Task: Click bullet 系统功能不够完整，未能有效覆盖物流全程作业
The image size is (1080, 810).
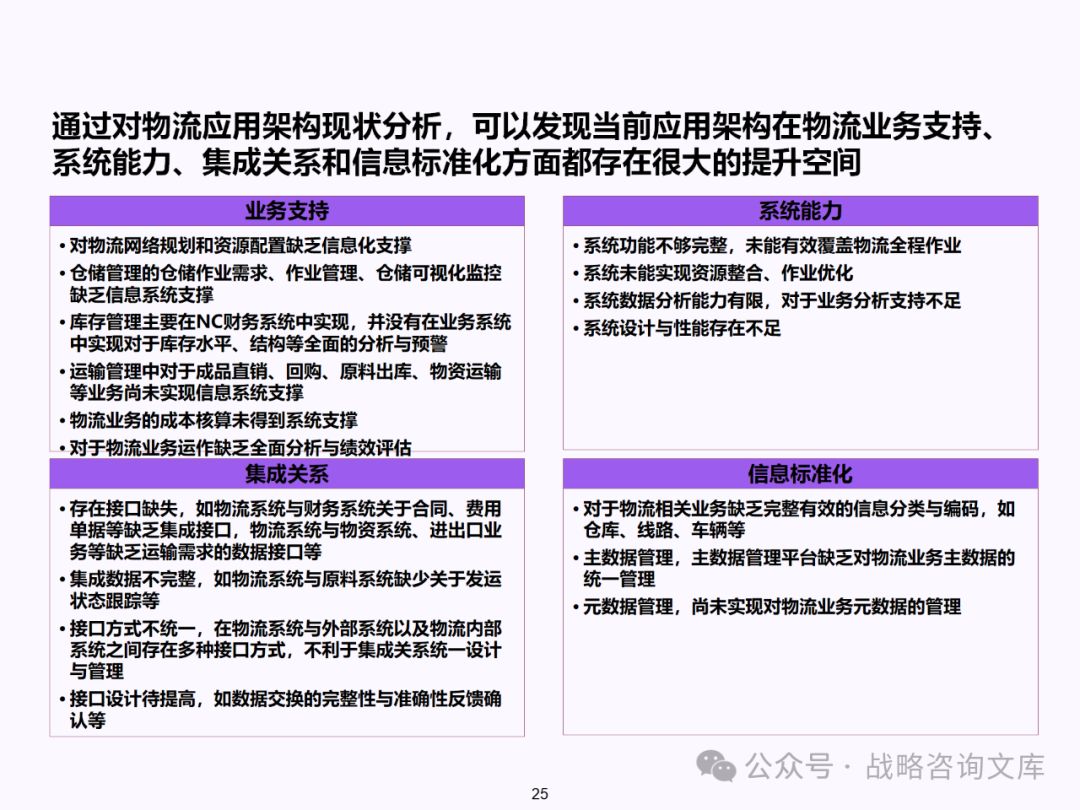Action: pos(767,245)
